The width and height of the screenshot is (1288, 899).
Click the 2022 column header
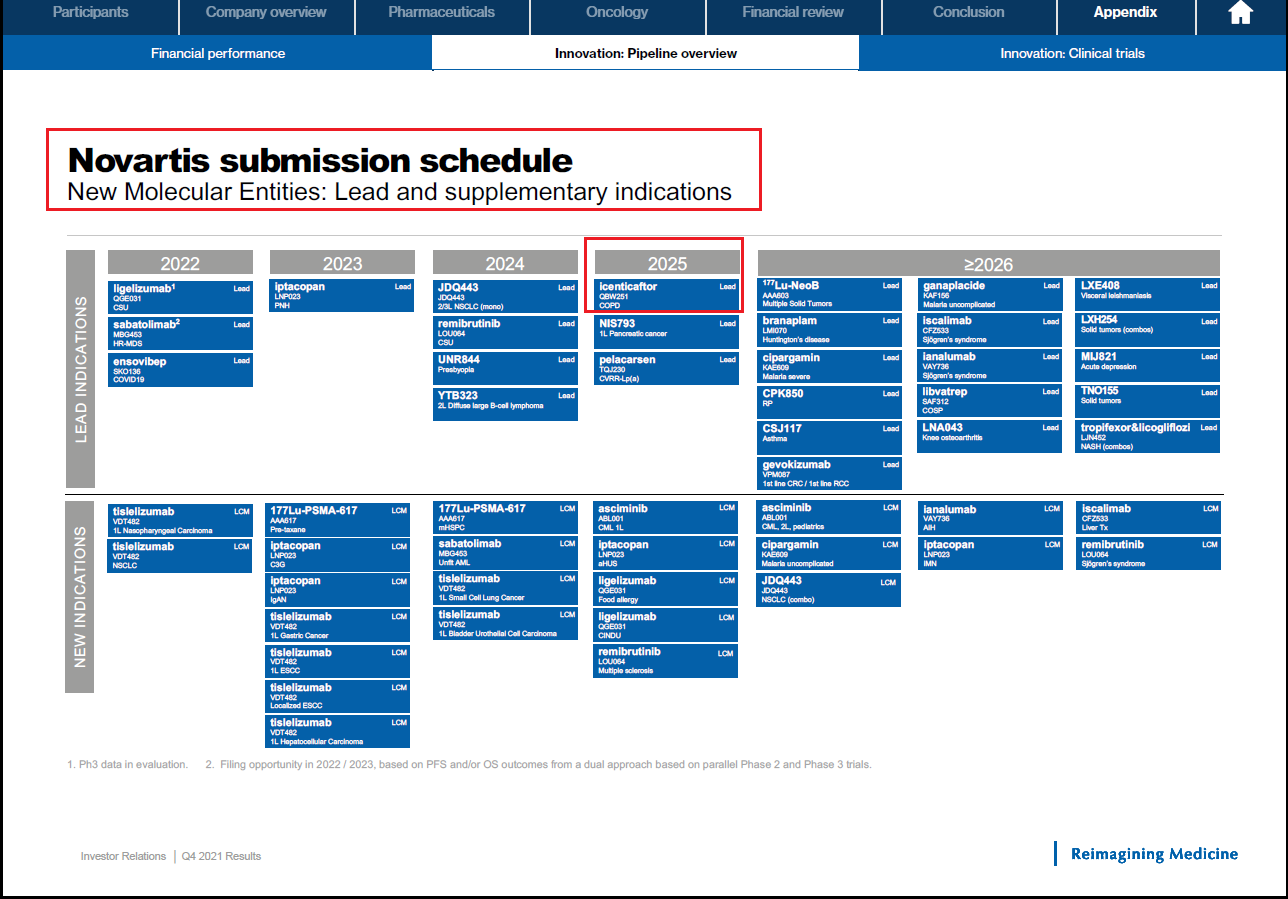pyautogui.click(x=180, y=264)
